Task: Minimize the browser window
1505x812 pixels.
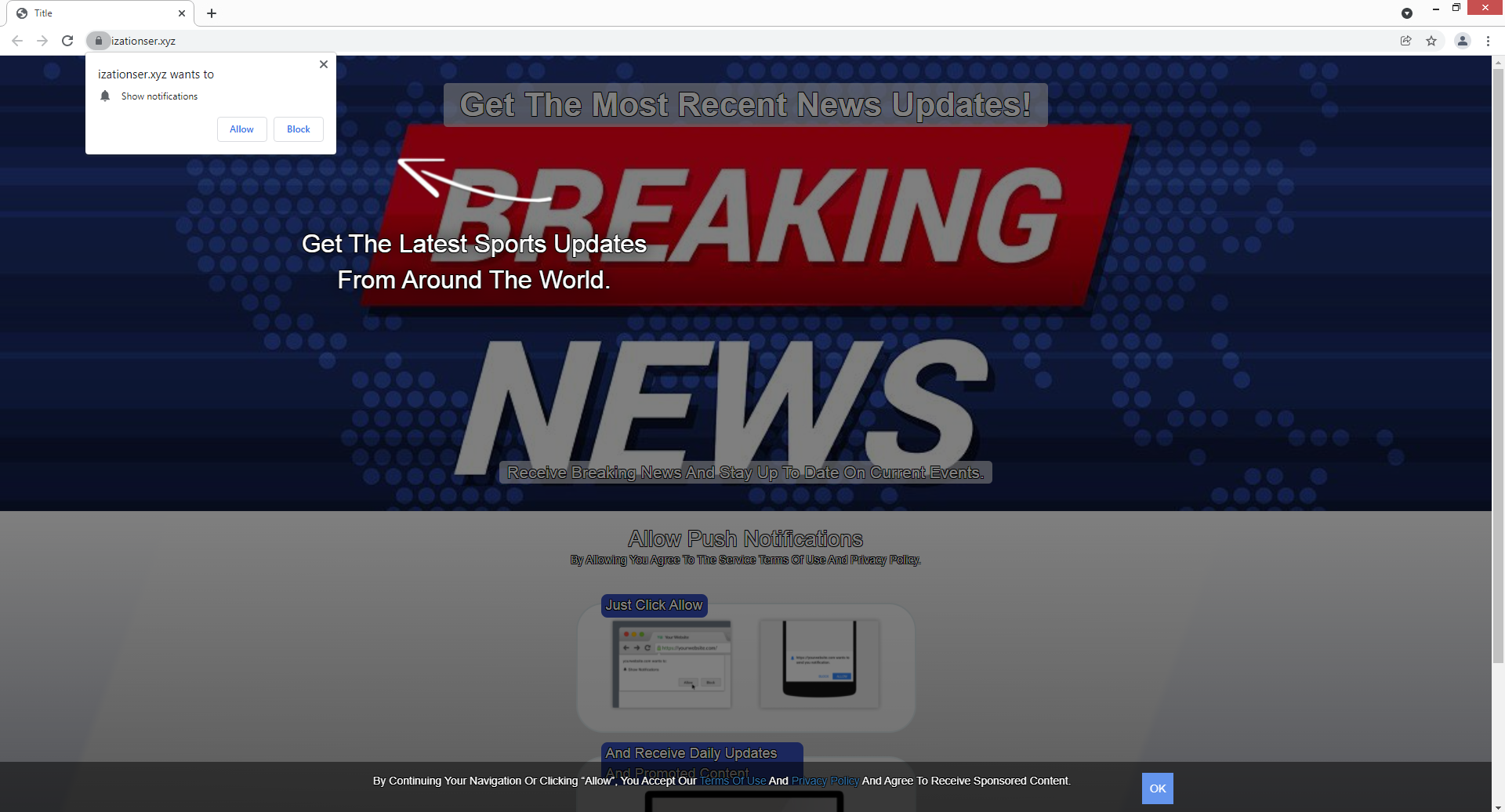Action: coord(1435,8)
